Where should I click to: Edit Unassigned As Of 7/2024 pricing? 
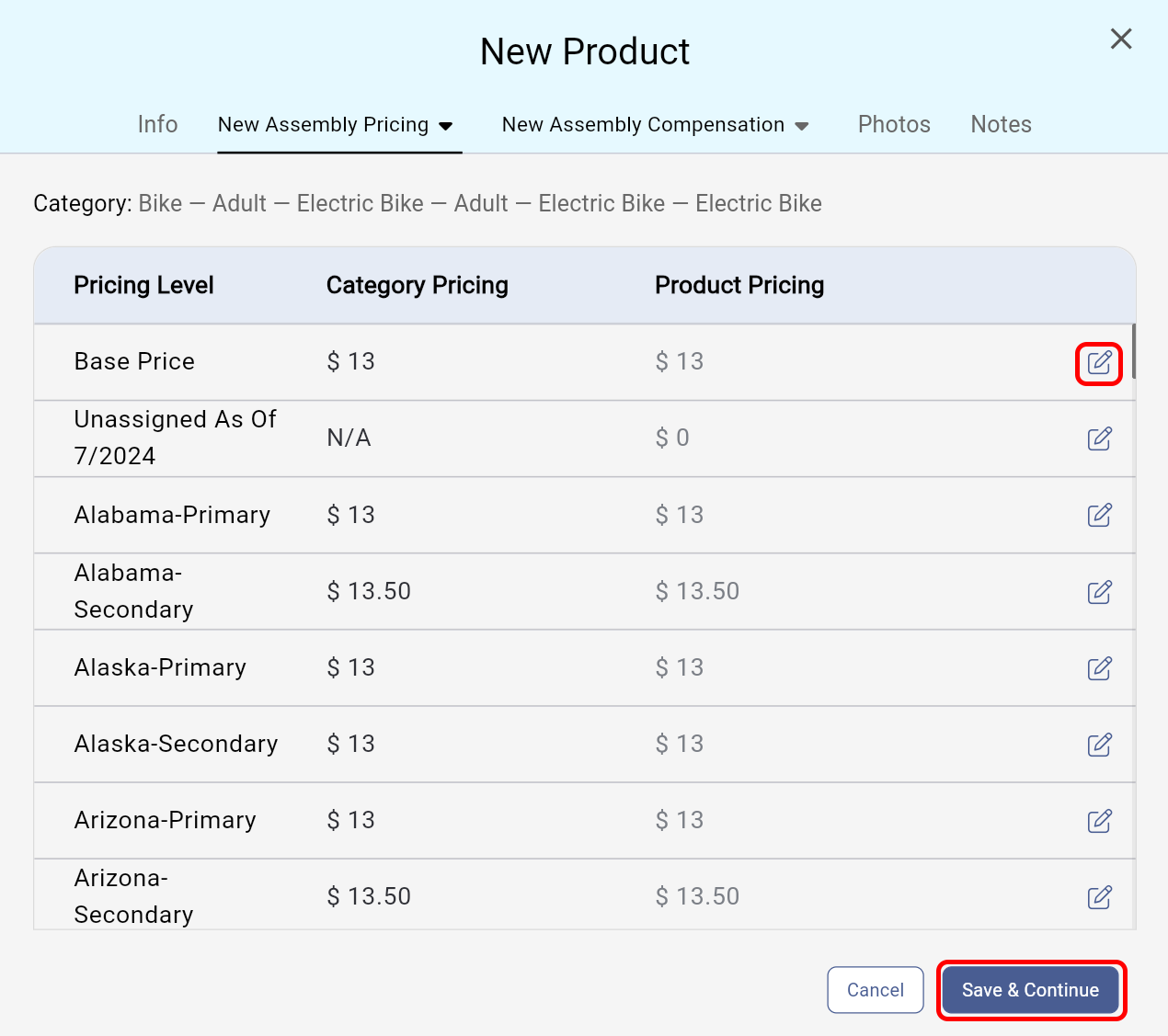1099,439
